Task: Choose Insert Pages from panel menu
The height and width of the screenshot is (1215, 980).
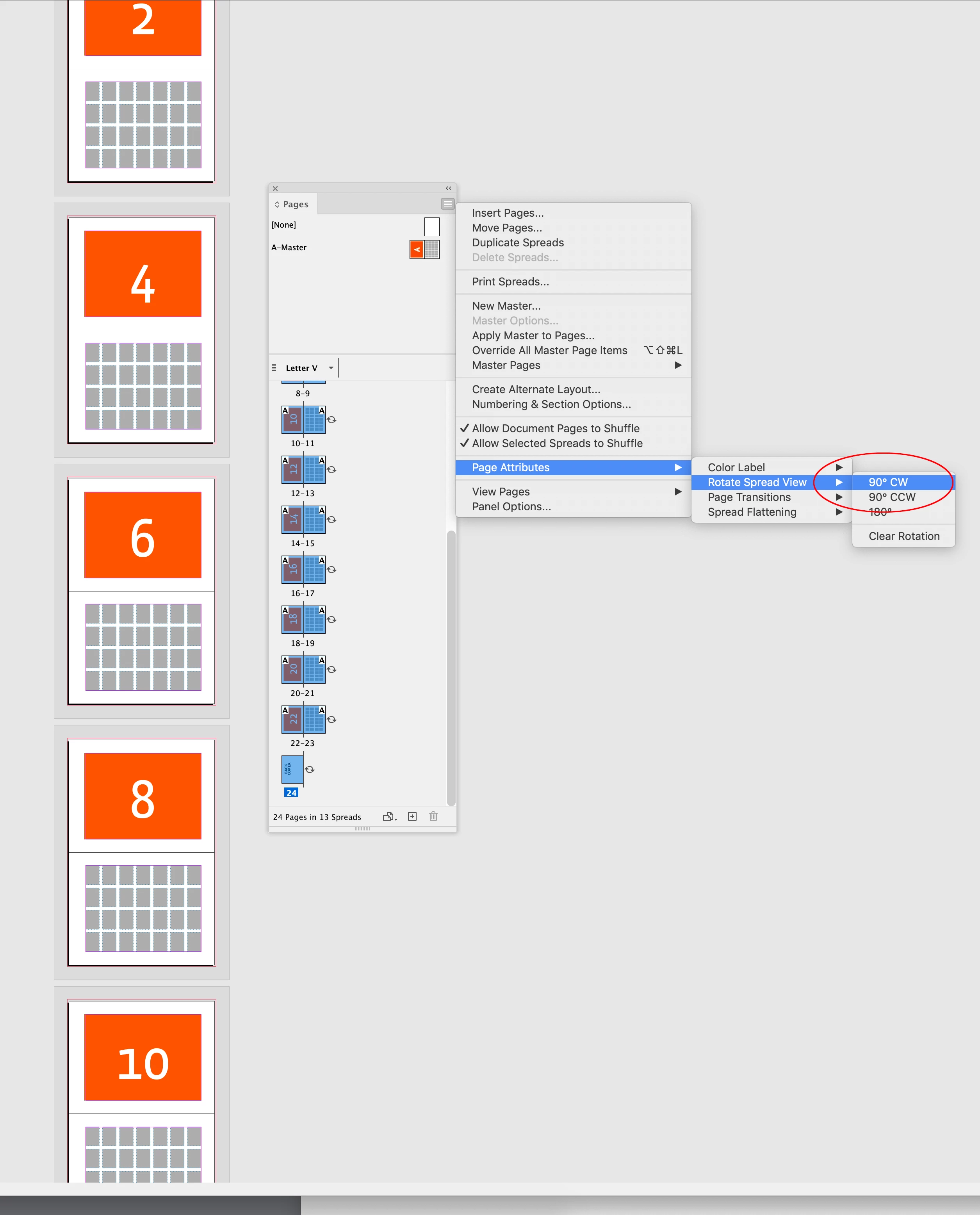Action: (x=508, y=213)
